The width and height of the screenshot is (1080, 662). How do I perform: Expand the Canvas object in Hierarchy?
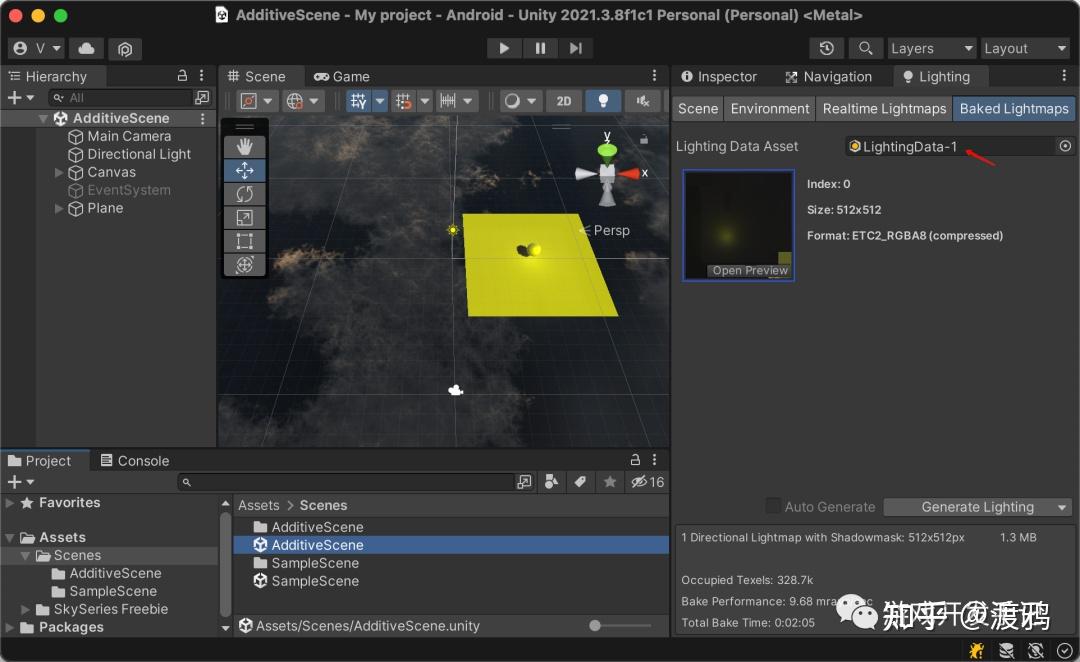click(59, 172)
